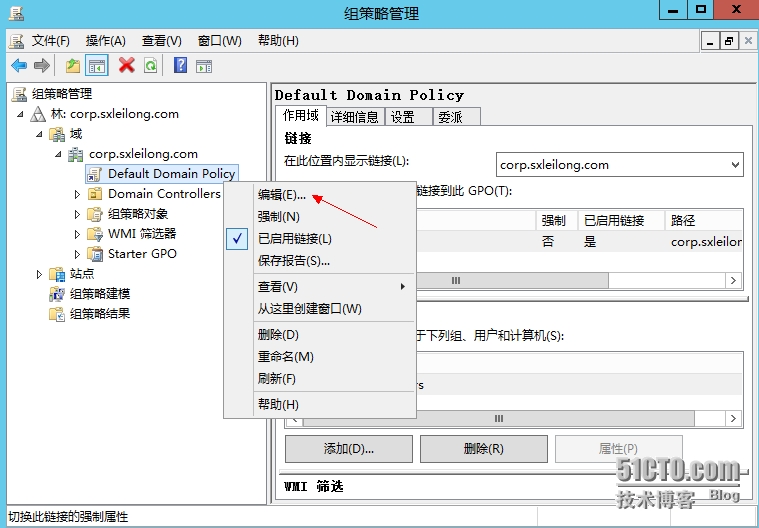This screenshot has height=528, width=759.
Task: Click the WMI 筛选器 folder icon
Action: 95,234
